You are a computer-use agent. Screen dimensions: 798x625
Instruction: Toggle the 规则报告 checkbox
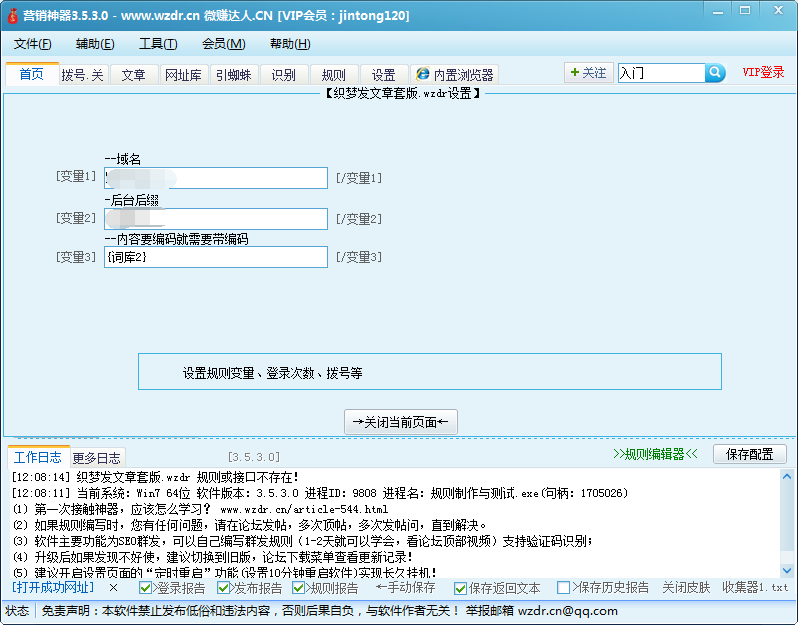point(299,588)
